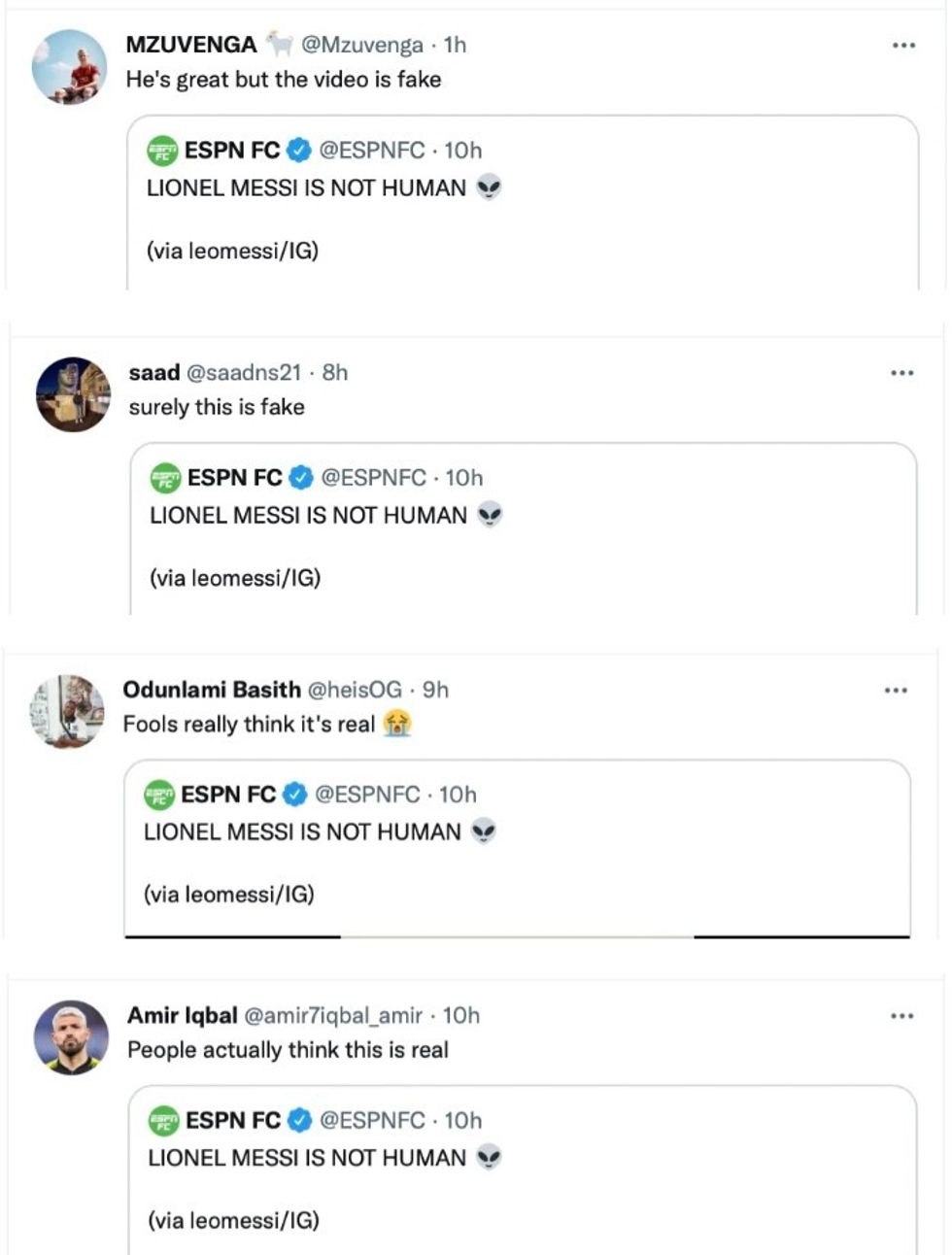
Task: Open the more options menu on MZUVENGA's tweet
Action: (x=903, y=44)
